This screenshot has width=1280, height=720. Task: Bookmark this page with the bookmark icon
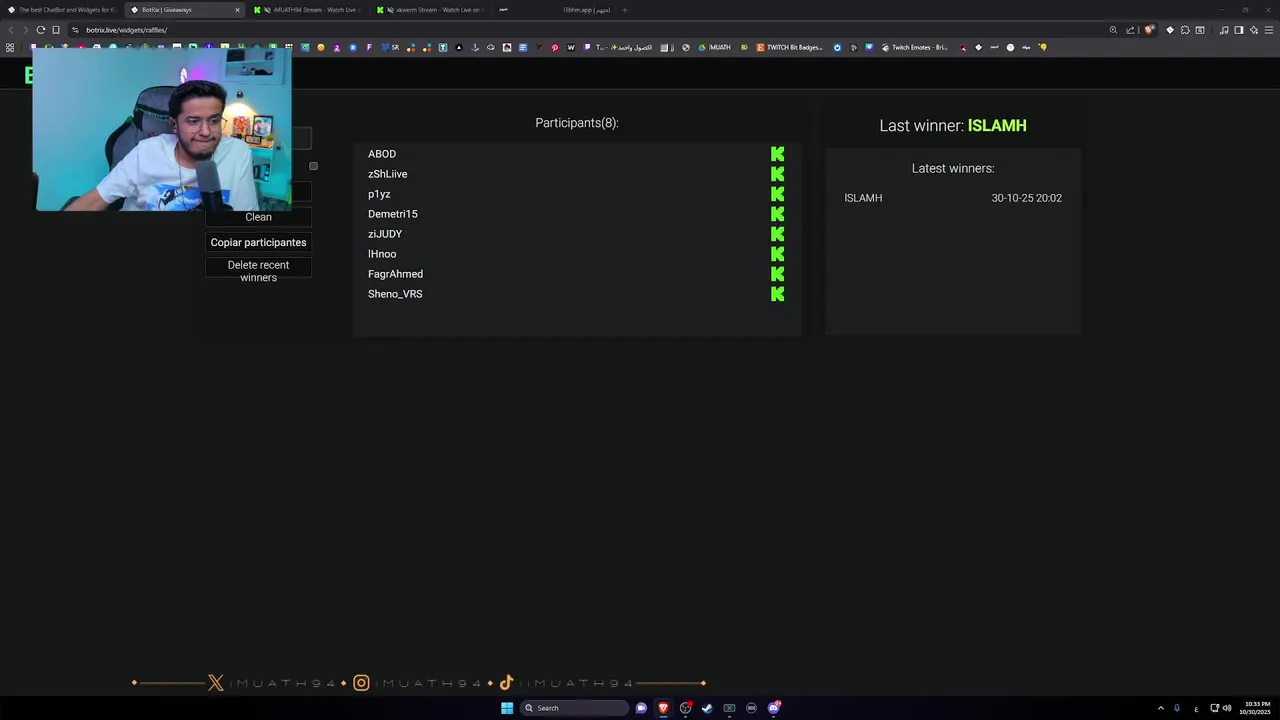click(x=56, y=30)
